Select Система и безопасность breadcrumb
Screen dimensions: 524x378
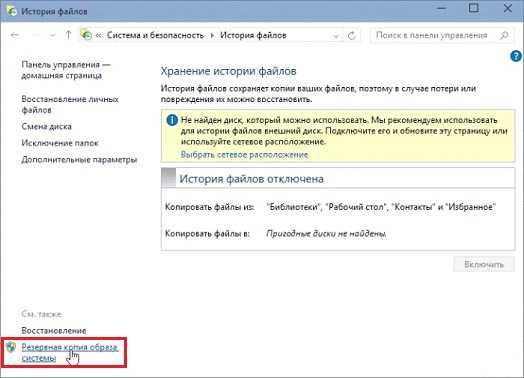pyautogui.click(x=155, y=35)
